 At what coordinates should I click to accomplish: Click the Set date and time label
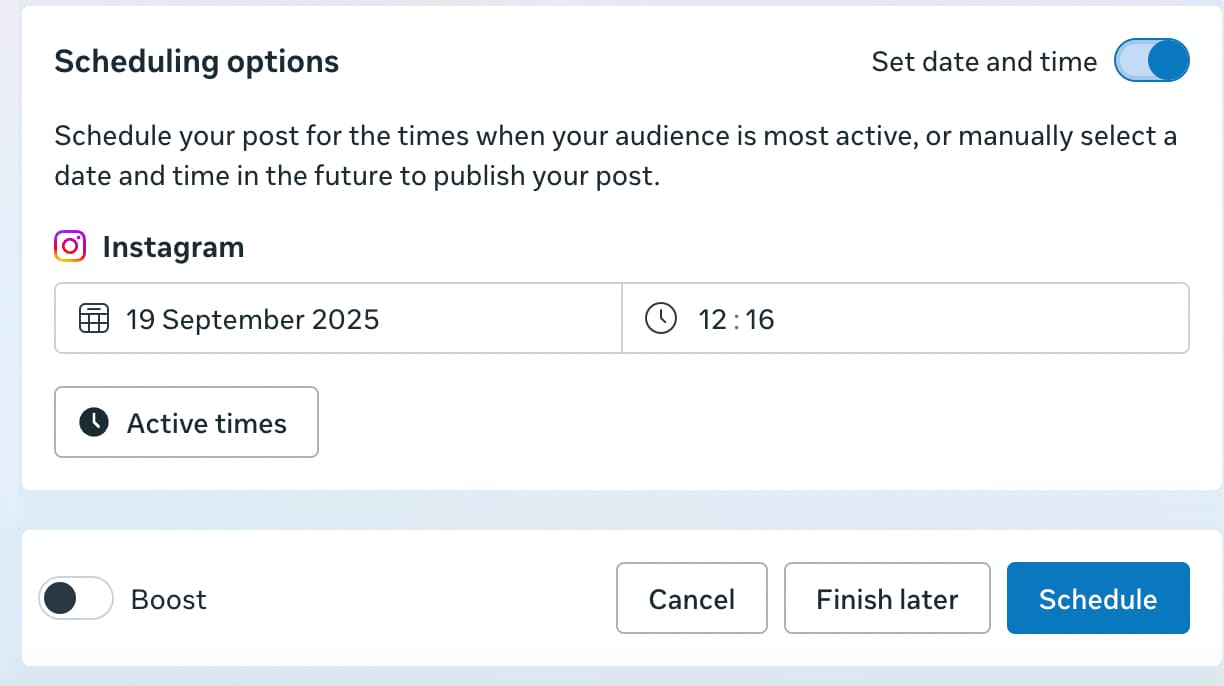point(984,62)
